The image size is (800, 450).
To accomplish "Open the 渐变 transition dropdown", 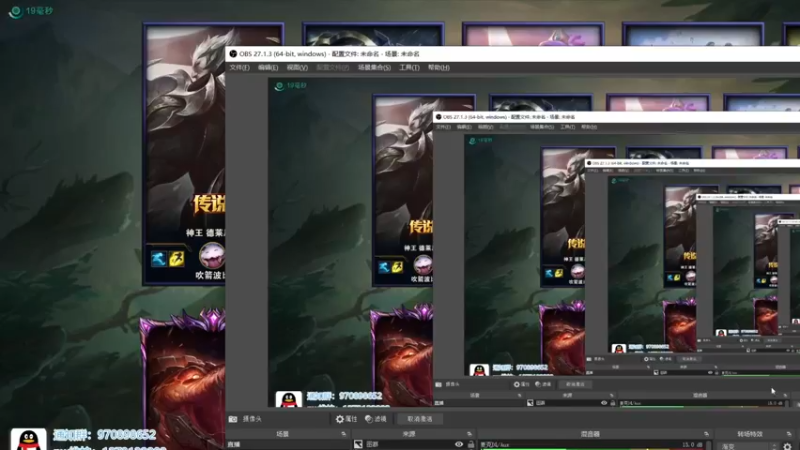I will (x=743, y=446).
